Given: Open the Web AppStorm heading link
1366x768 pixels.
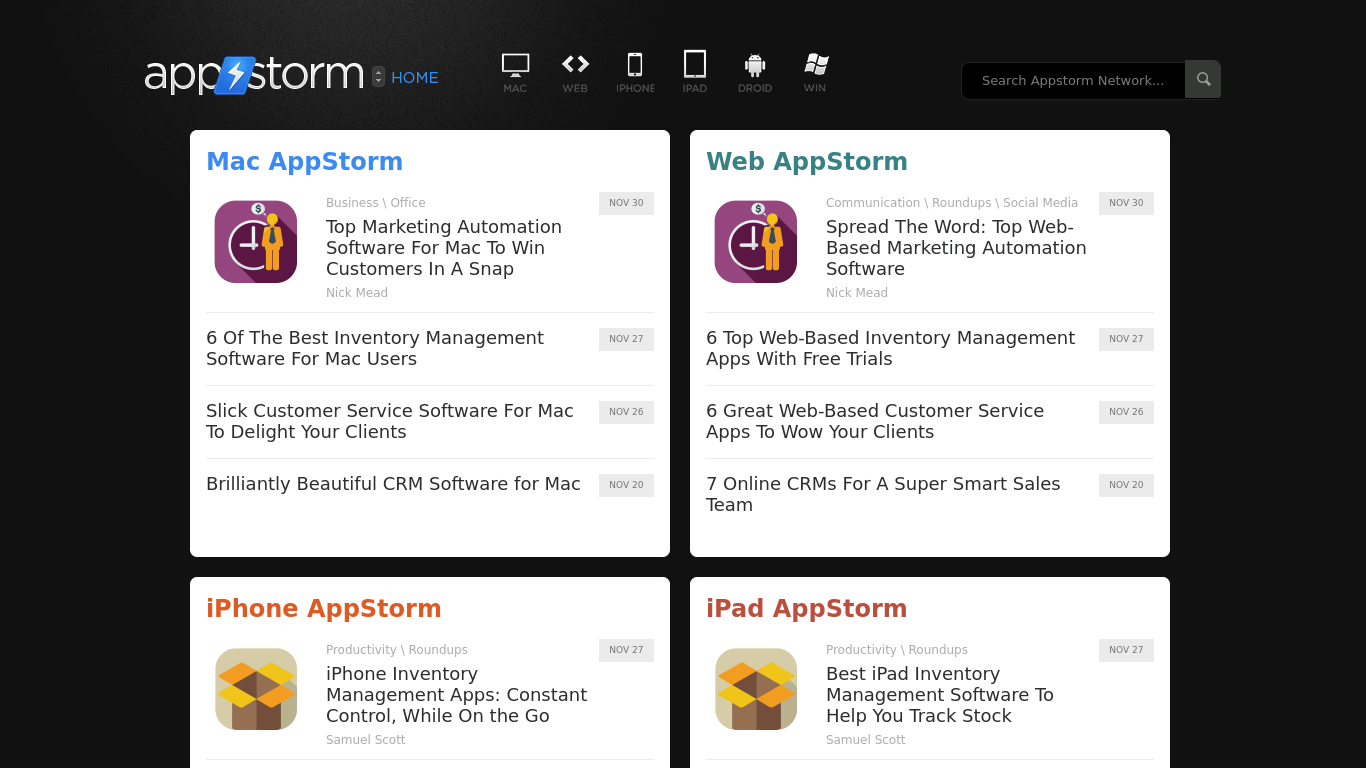Looking at the screenshot, I should [807, 161].
